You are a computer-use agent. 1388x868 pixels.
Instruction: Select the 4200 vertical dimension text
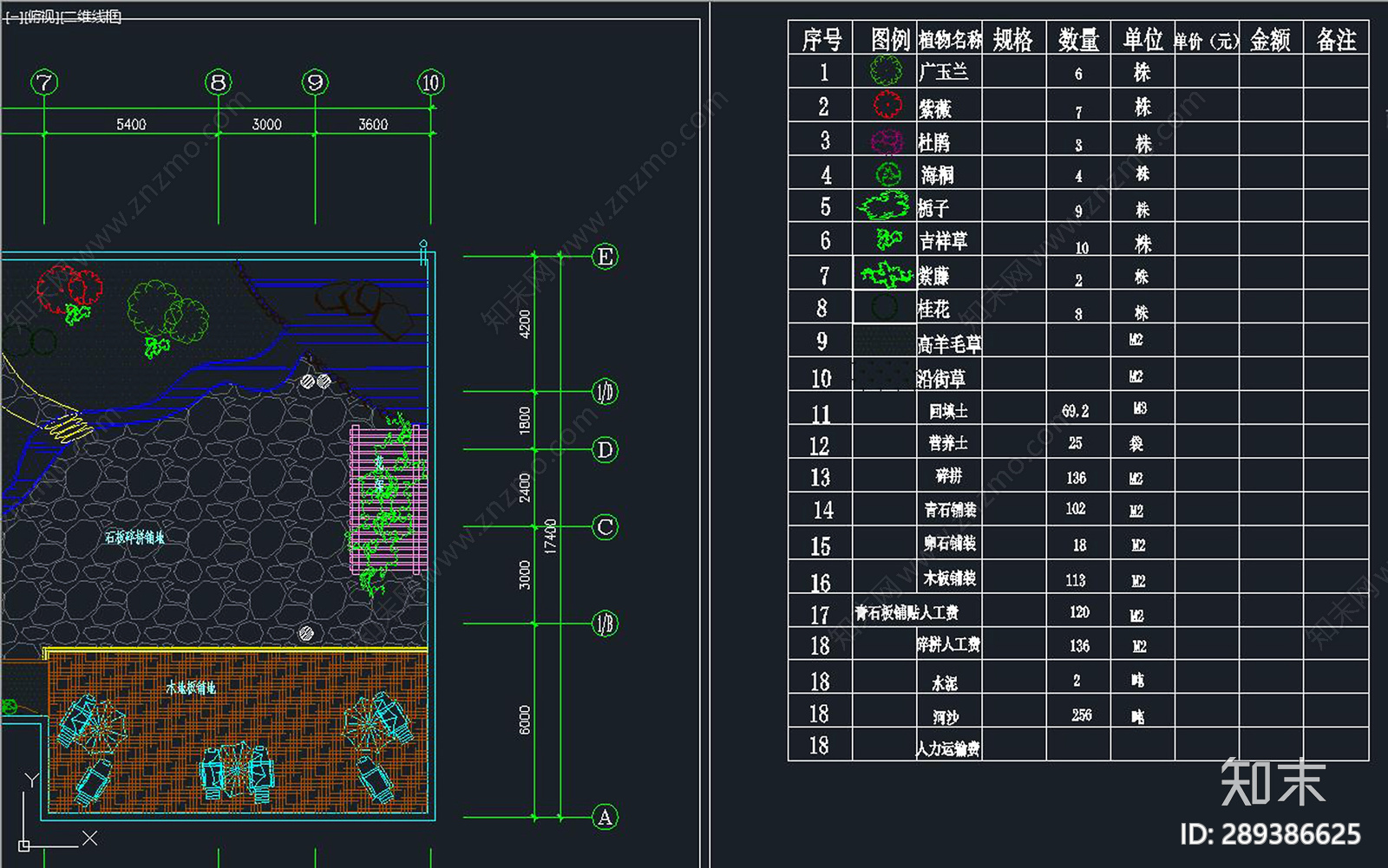(524, 323)
